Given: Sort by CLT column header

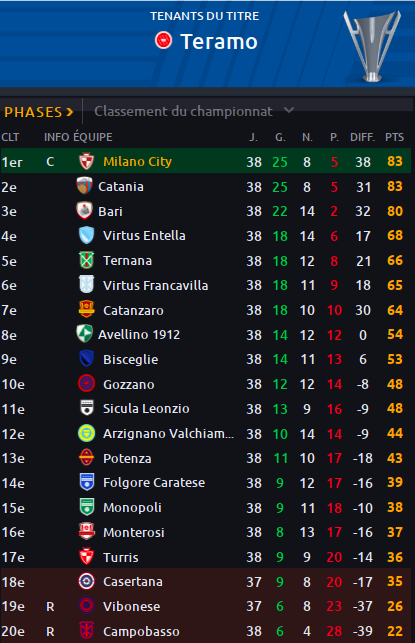Looking at the screenshot, I should click(x=10, y=137).
